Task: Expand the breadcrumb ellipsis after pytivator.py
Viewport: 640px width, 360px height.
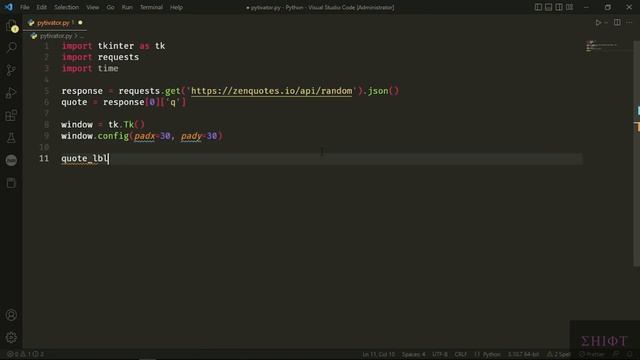Action: click(x=82, y=36)
